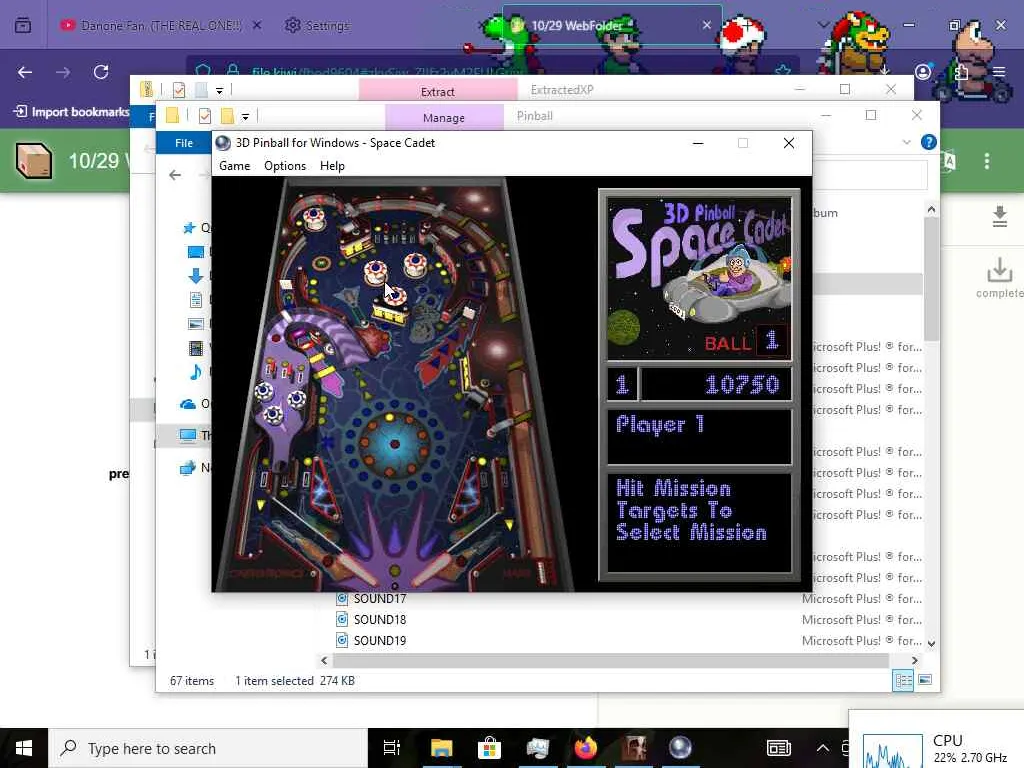Open the ExtractedXP quick access toolbar dropdown

pyautogui.click(x=219, y=91)
